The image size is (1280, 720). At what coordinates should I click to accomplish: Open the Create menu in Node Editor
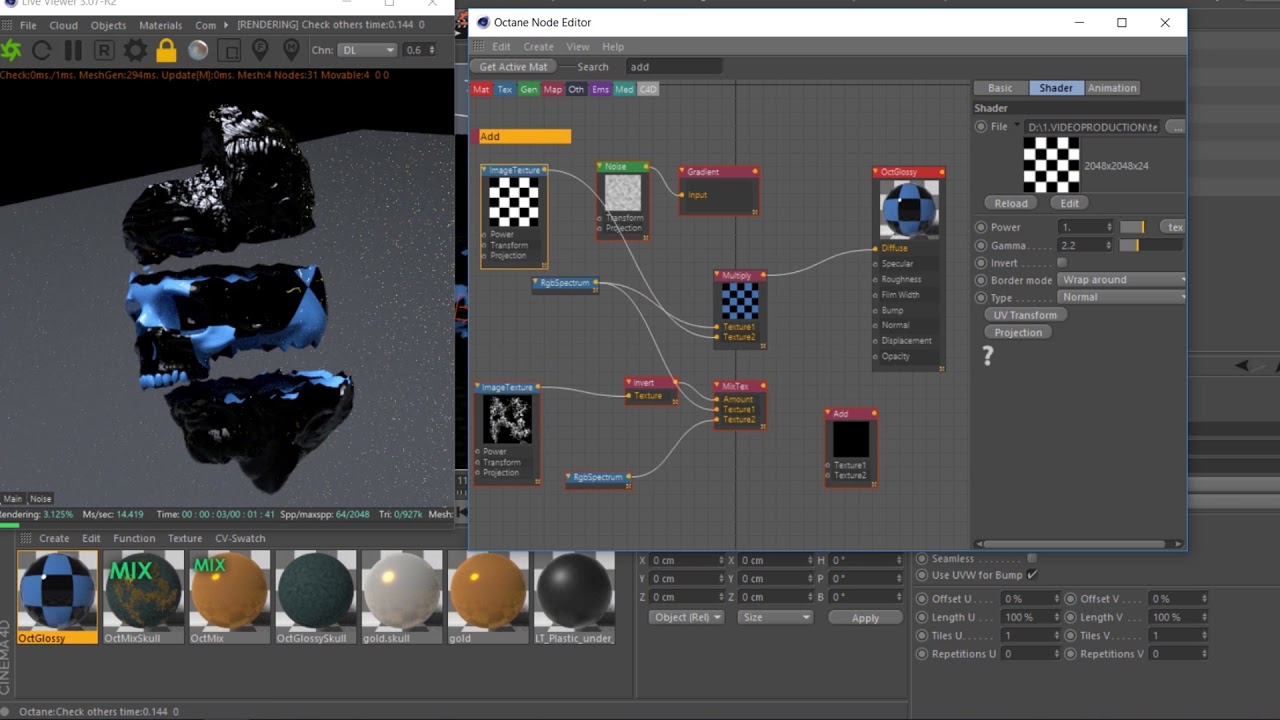point(538,47)
